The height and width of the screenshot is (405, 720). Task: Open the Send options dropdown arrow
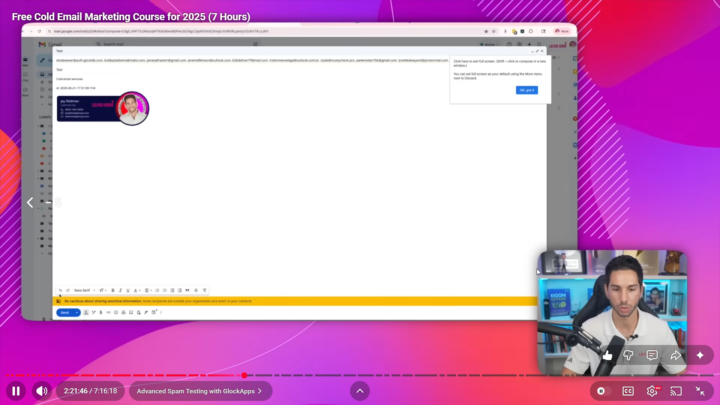click(77, 313)
